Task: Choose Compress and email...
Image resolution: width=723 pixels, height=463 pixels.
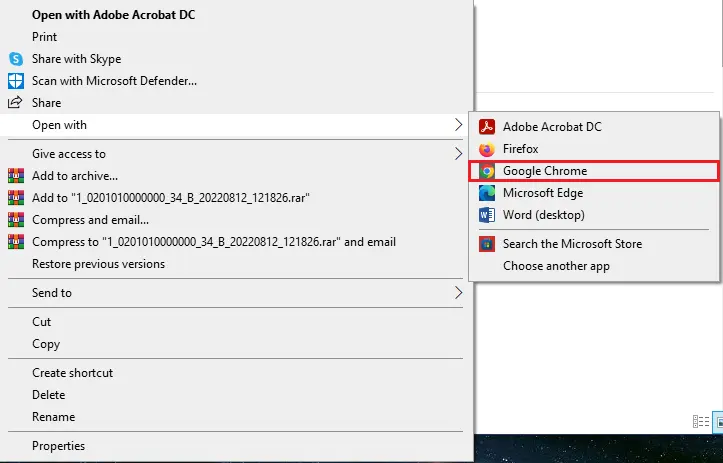Action: coord(235,220)
